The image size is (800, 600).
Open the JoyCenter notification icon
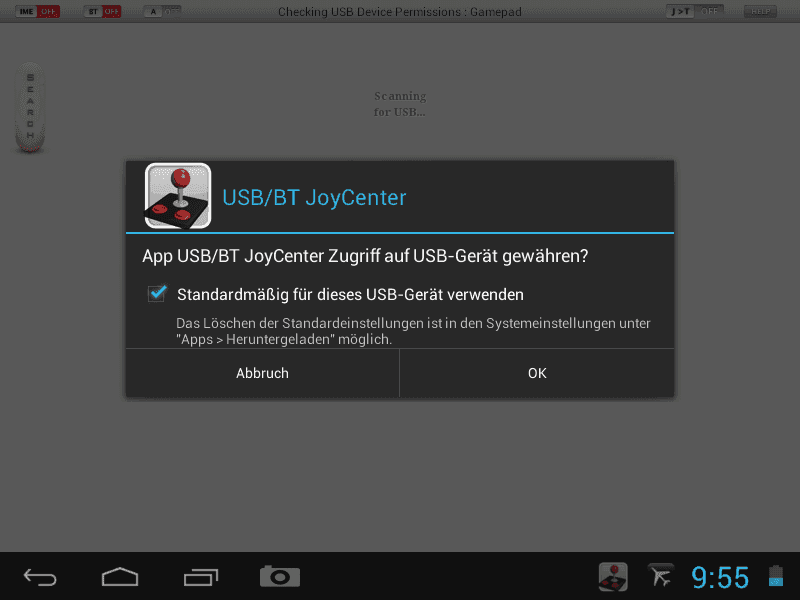(x=613, y=577)
